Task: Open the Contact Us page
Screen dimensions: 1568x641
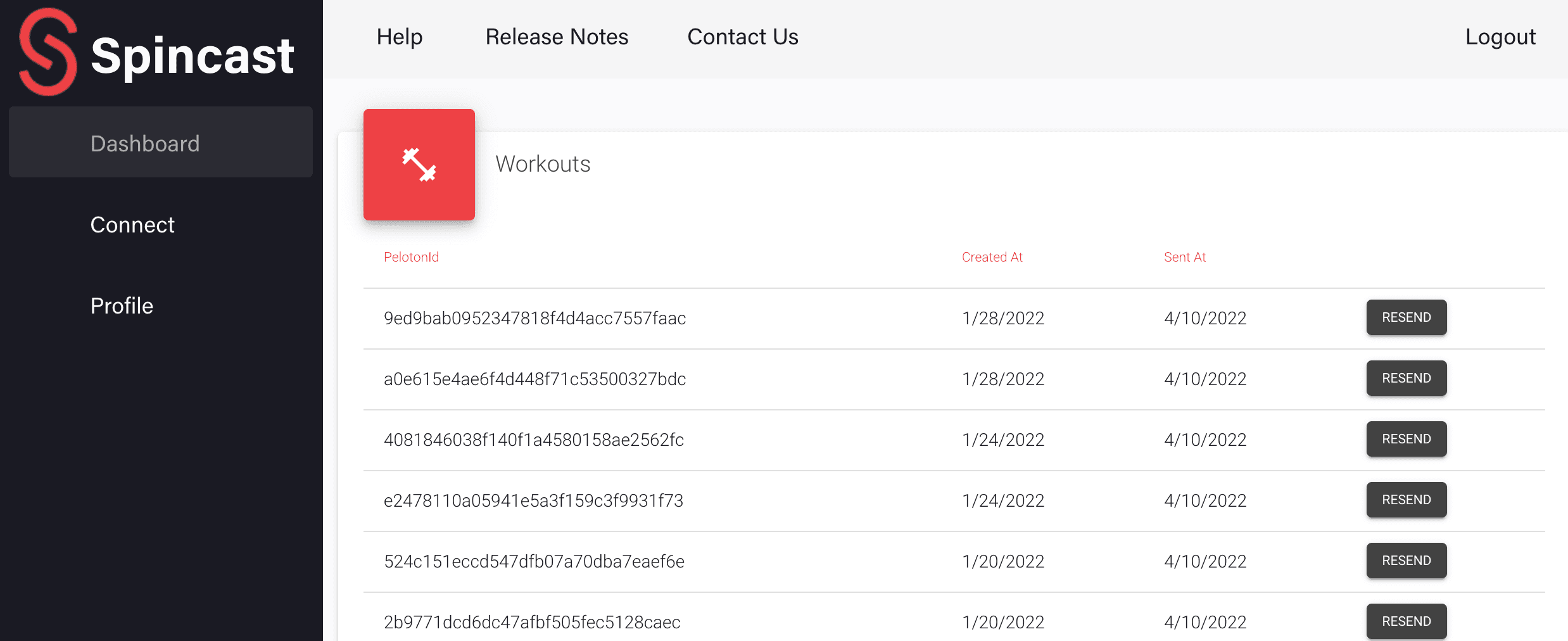Action: (x=743, y=37)
